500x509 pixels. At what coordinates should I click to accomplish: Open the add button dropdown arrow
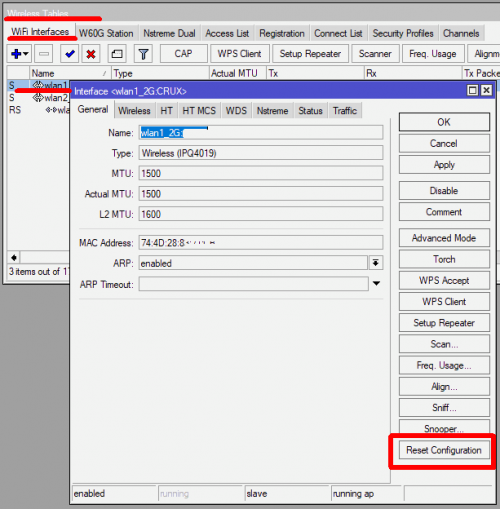(26, 54)
